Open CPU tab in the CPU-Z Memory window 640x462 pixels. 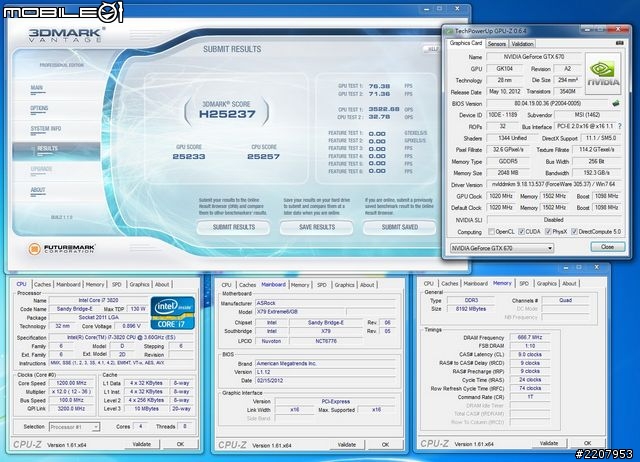coord(429,283)
